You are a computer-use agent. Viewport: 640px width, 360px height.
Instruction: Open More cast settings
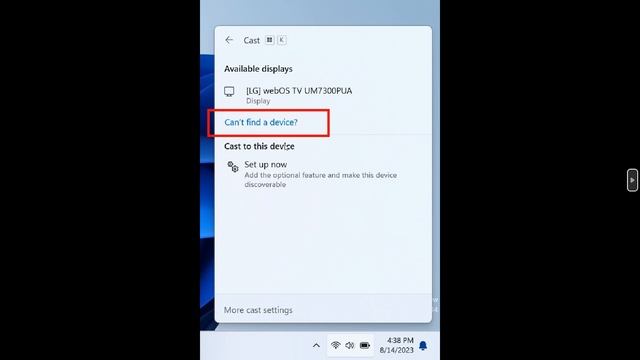(258, 310)
